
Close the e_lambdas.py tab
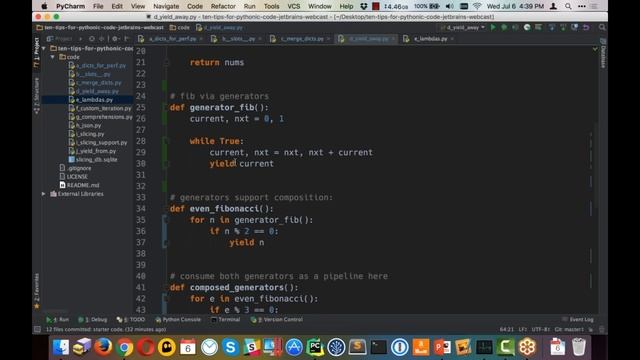452,39
